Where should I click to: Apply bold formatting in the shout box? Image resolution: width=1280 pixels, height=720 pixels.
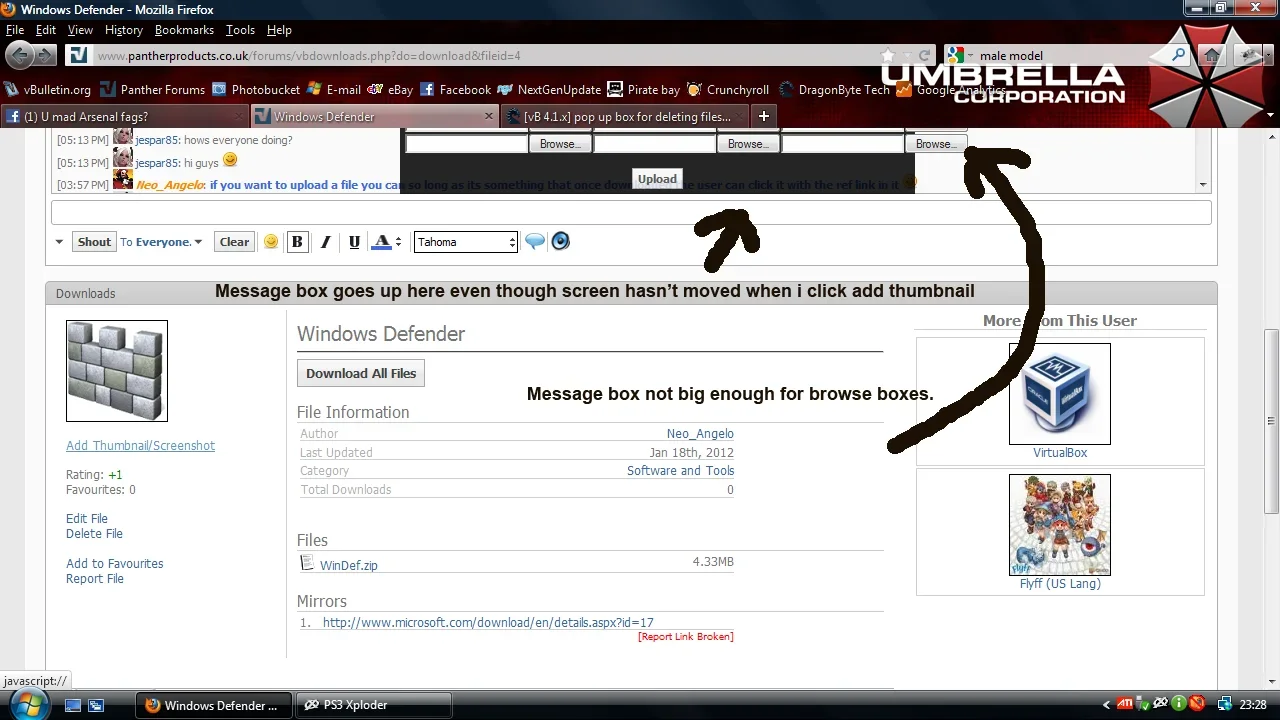(x=297, y=241)
